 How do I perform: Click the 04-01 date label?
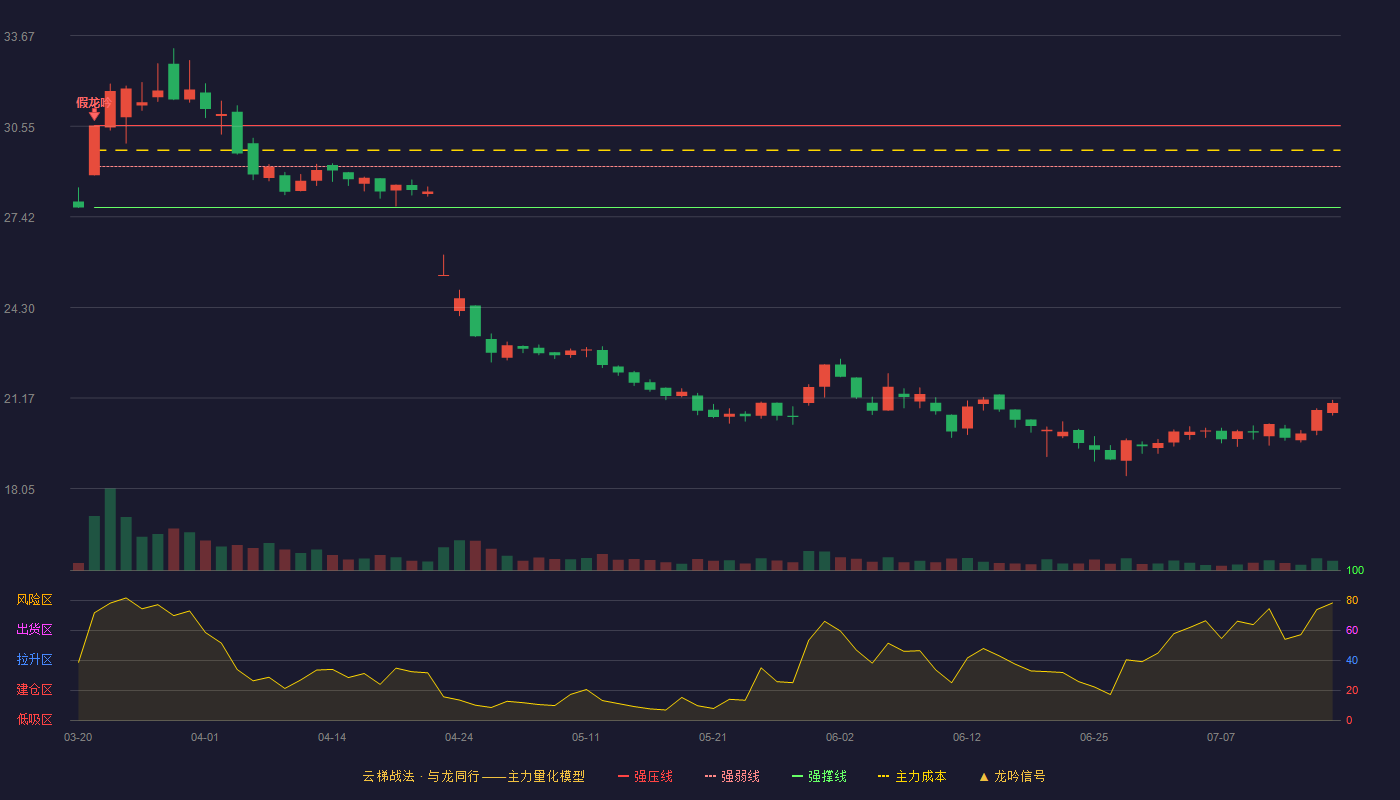(205, 737)
